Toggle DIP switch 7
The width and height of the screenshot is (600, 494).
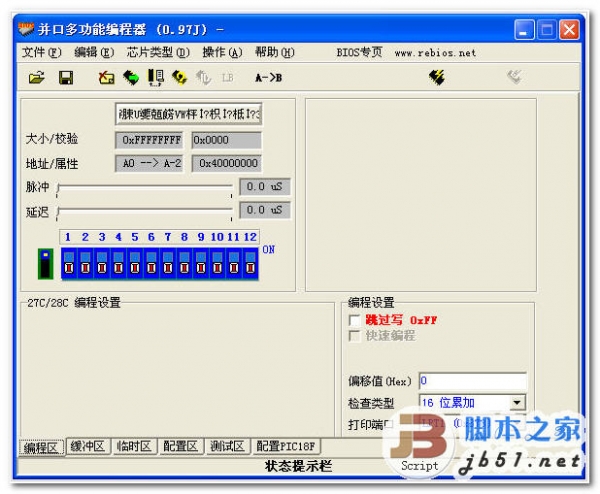[x=168, y=264]
